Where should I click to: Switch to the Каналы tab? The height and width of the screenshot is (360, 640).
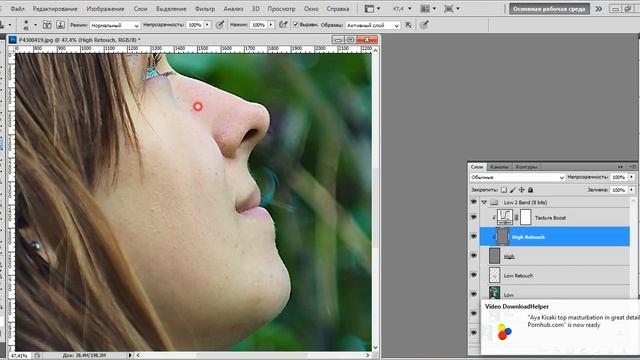(x=499, y=167)
